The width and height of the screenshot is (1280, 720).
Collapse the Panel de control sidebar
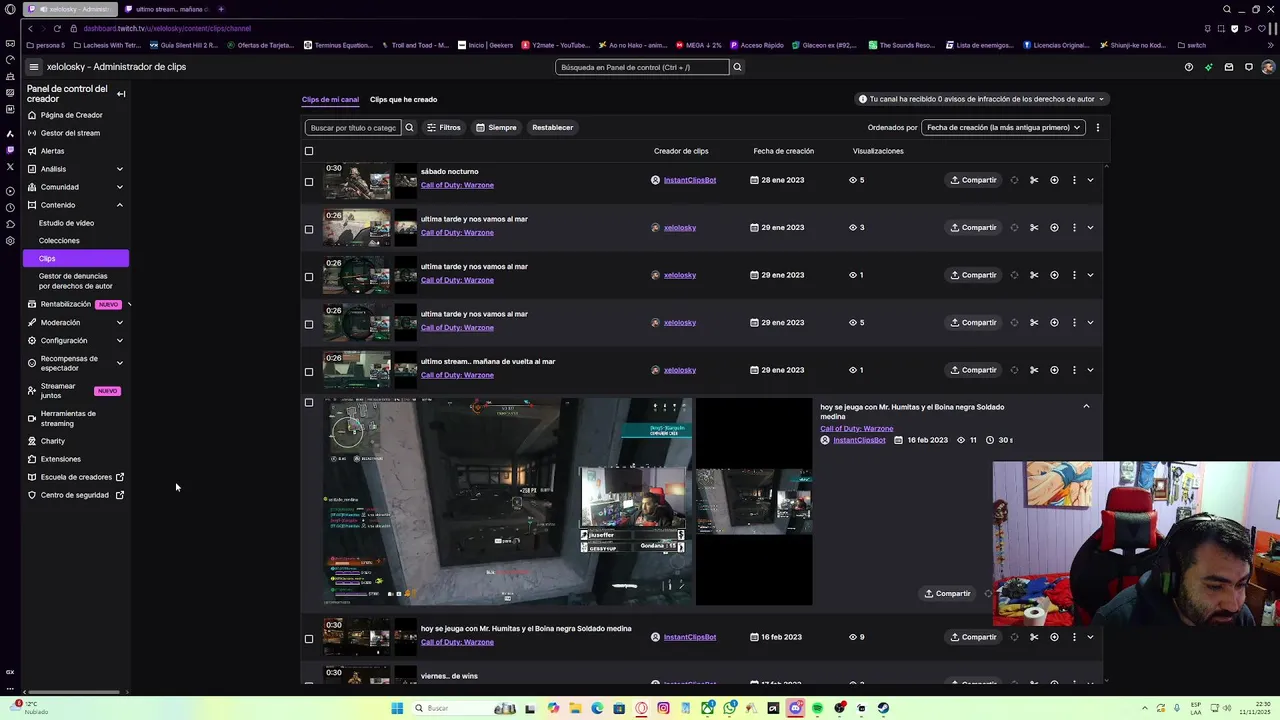click(121, 94)
